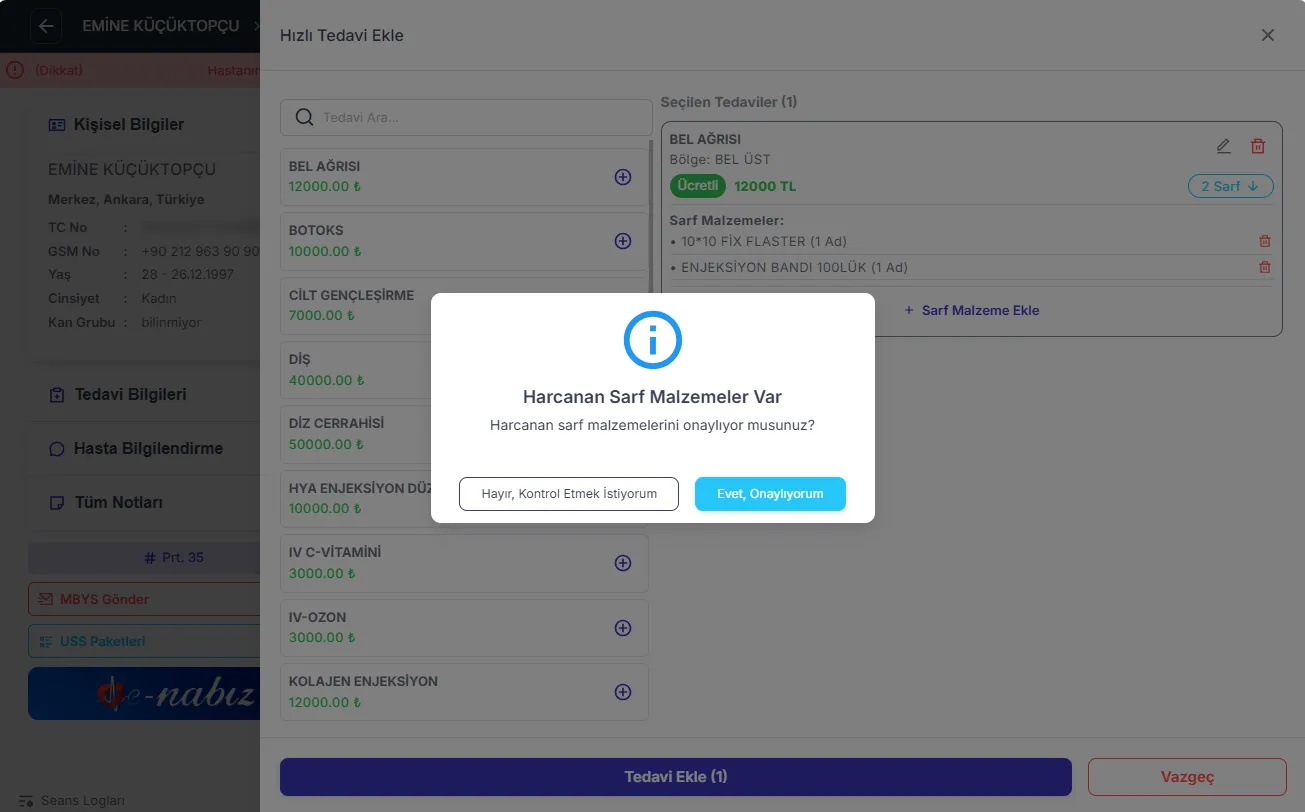The width and height of the screenshot is (1305, 812).
Task: Add BEL AĞRISI treatment with plus icon
Action: 623,177
